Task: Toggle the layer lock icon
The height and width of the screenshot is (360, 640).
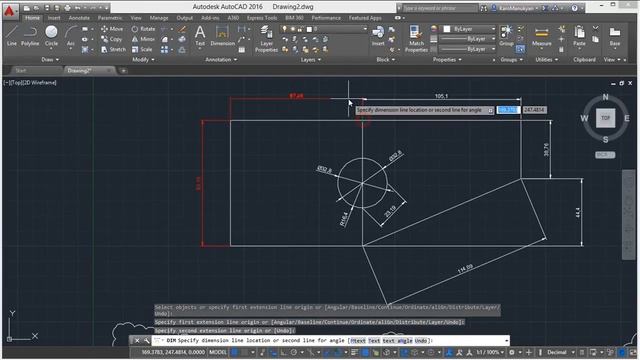Action: (x=300, y=29)
